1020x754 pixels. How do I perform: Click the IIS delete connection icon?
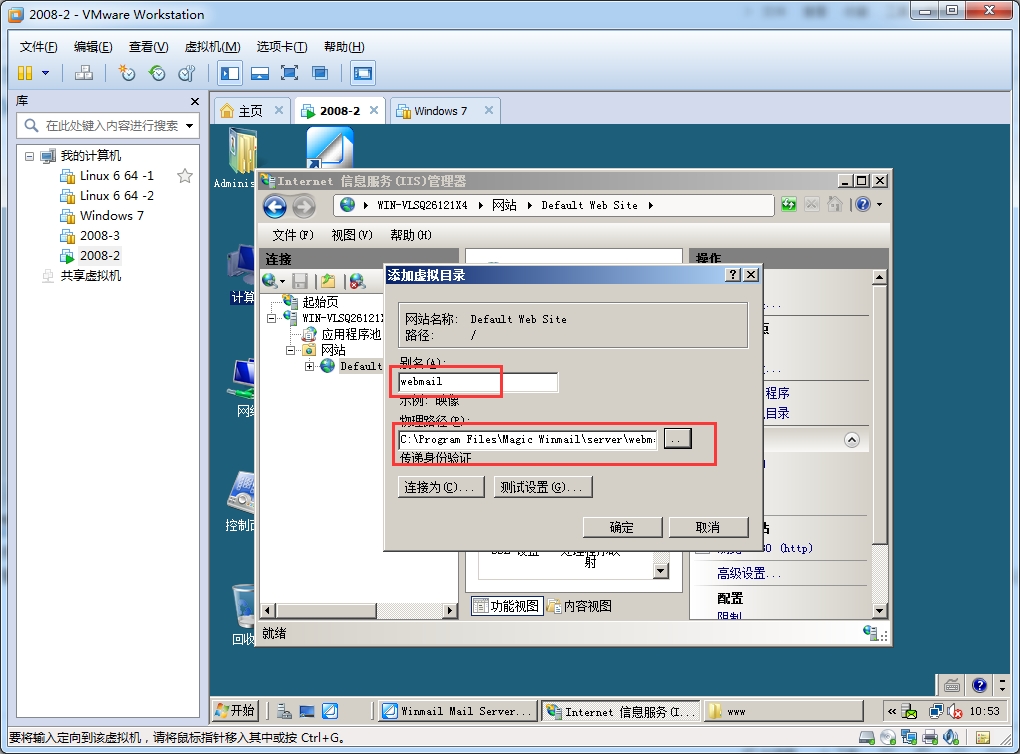pyautogui.click(x=356, y=281)
